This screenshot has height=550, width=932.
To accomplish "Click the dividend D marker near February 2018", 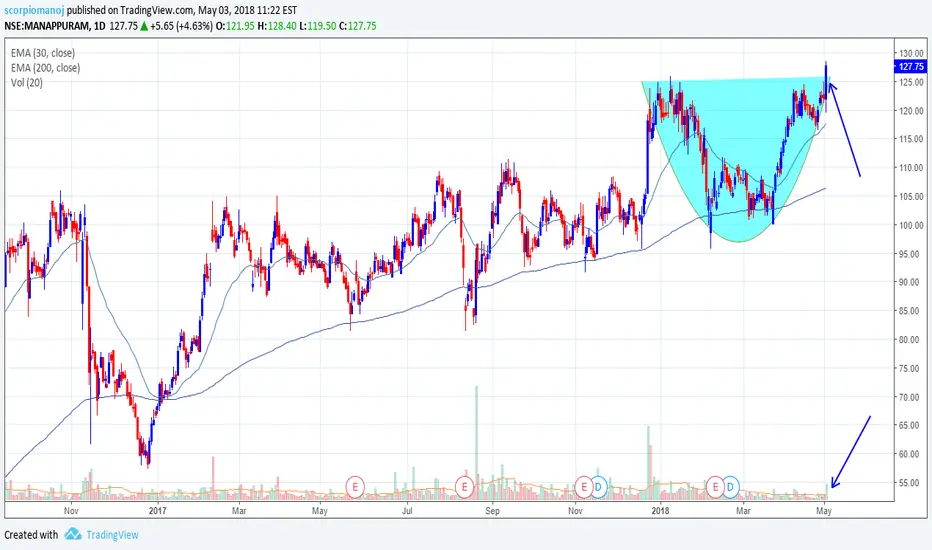I will 731,487.
